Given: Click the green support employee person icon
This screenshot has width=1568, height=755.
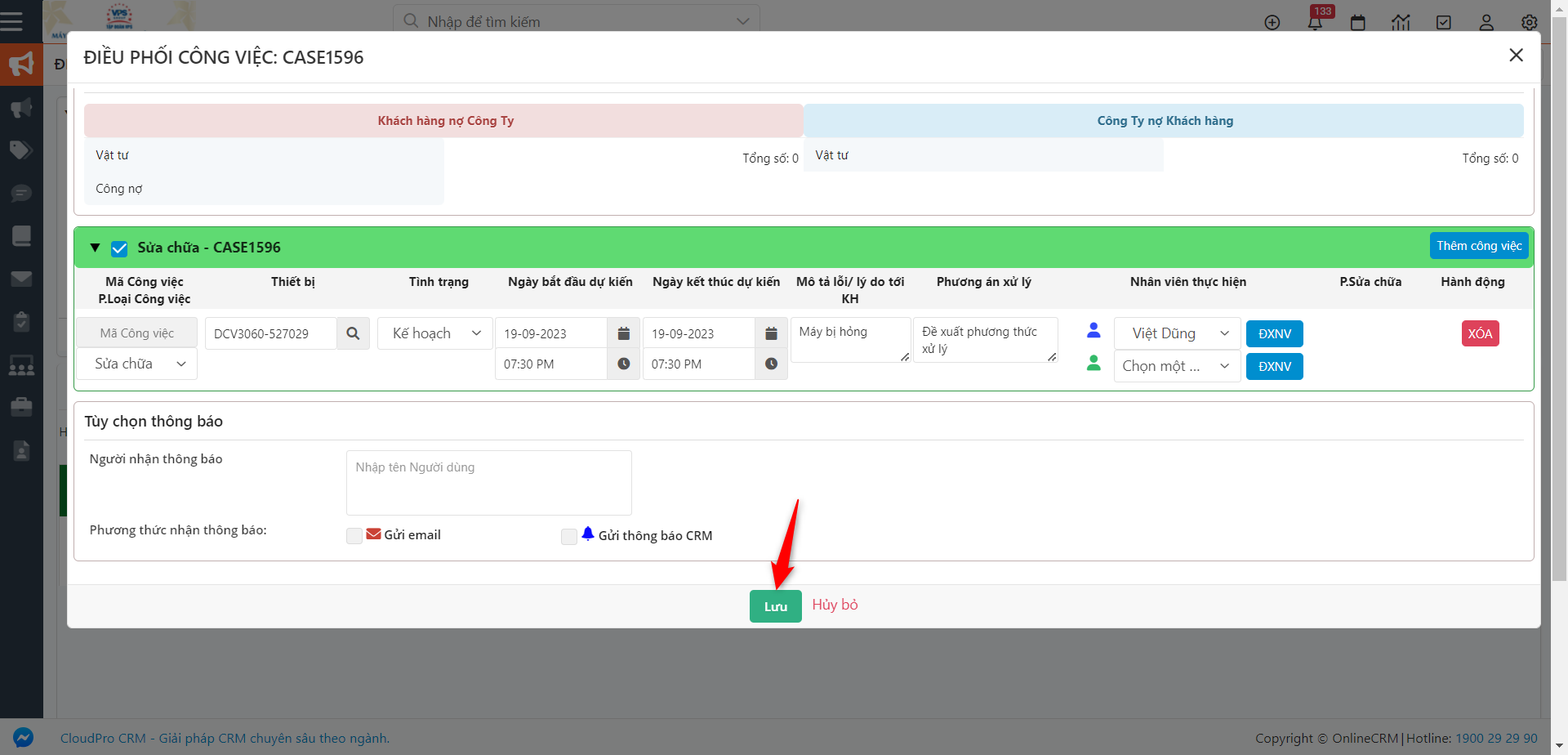Looking at the screenshot, I should [x=1094, y=363].
